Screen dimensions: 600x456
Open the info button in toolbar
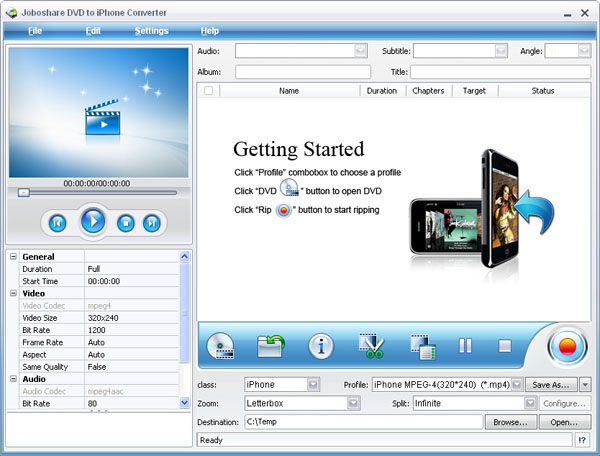pyautogui.click(x=321, y=346)
